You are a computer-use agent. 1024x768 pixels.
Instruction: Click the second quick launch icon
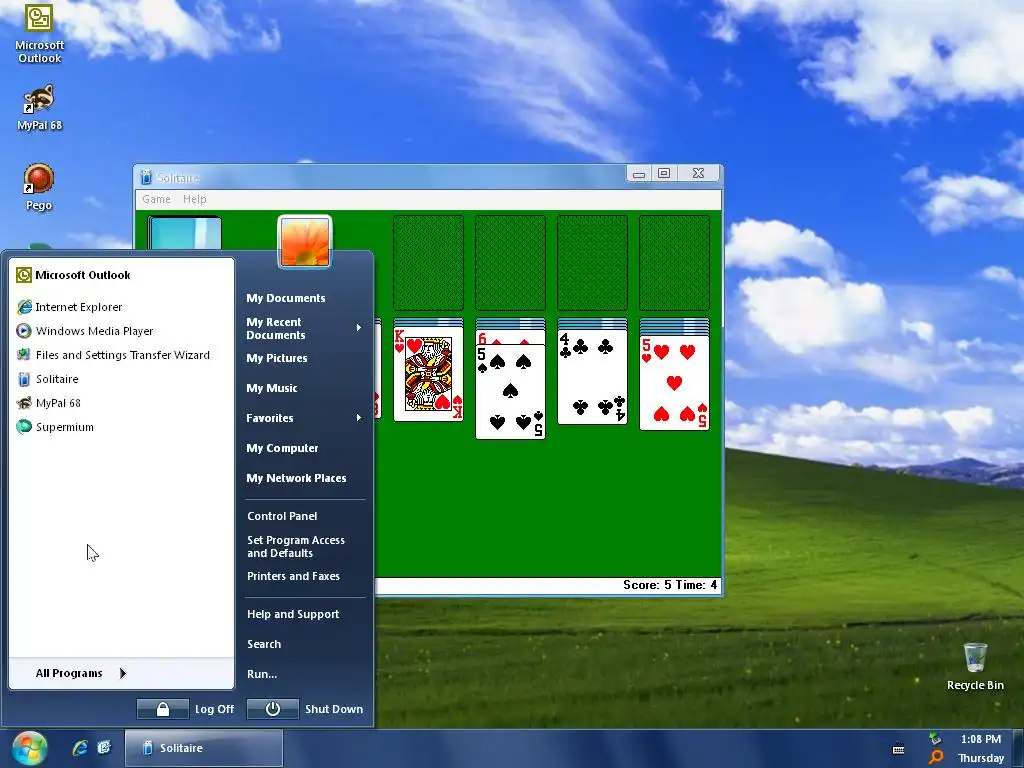(104, 748)
